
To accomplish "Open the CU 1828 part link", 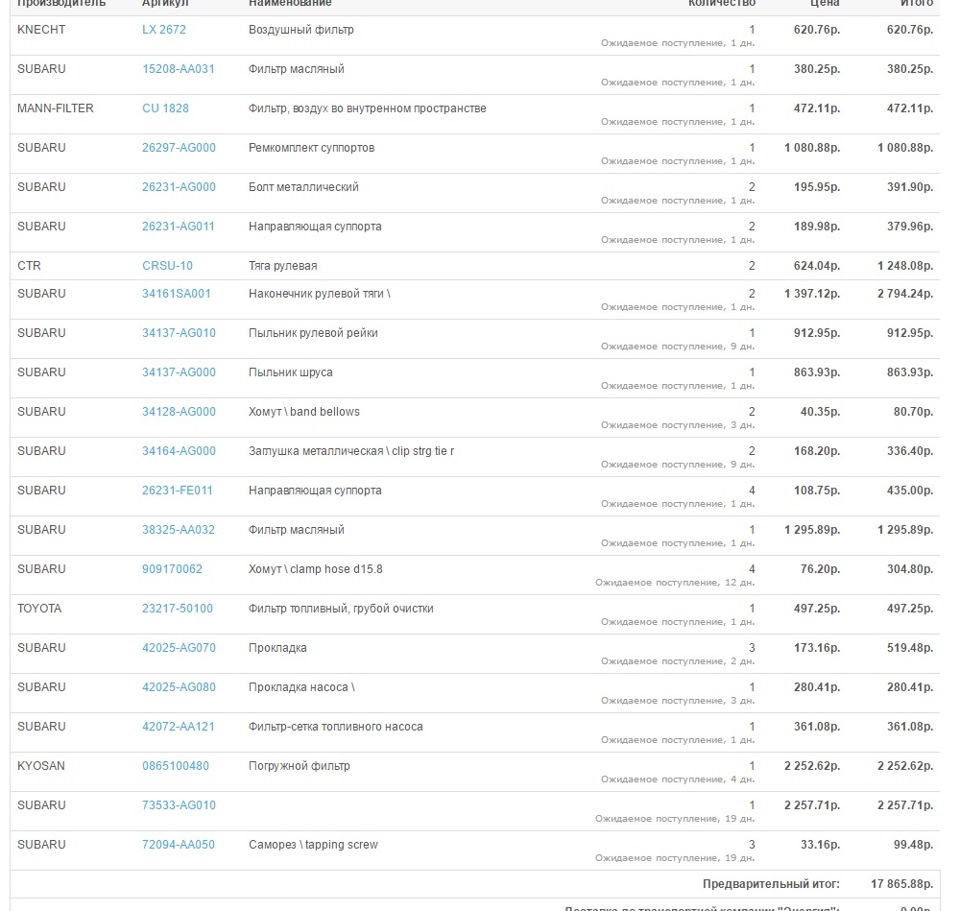I will coord(165,108).
